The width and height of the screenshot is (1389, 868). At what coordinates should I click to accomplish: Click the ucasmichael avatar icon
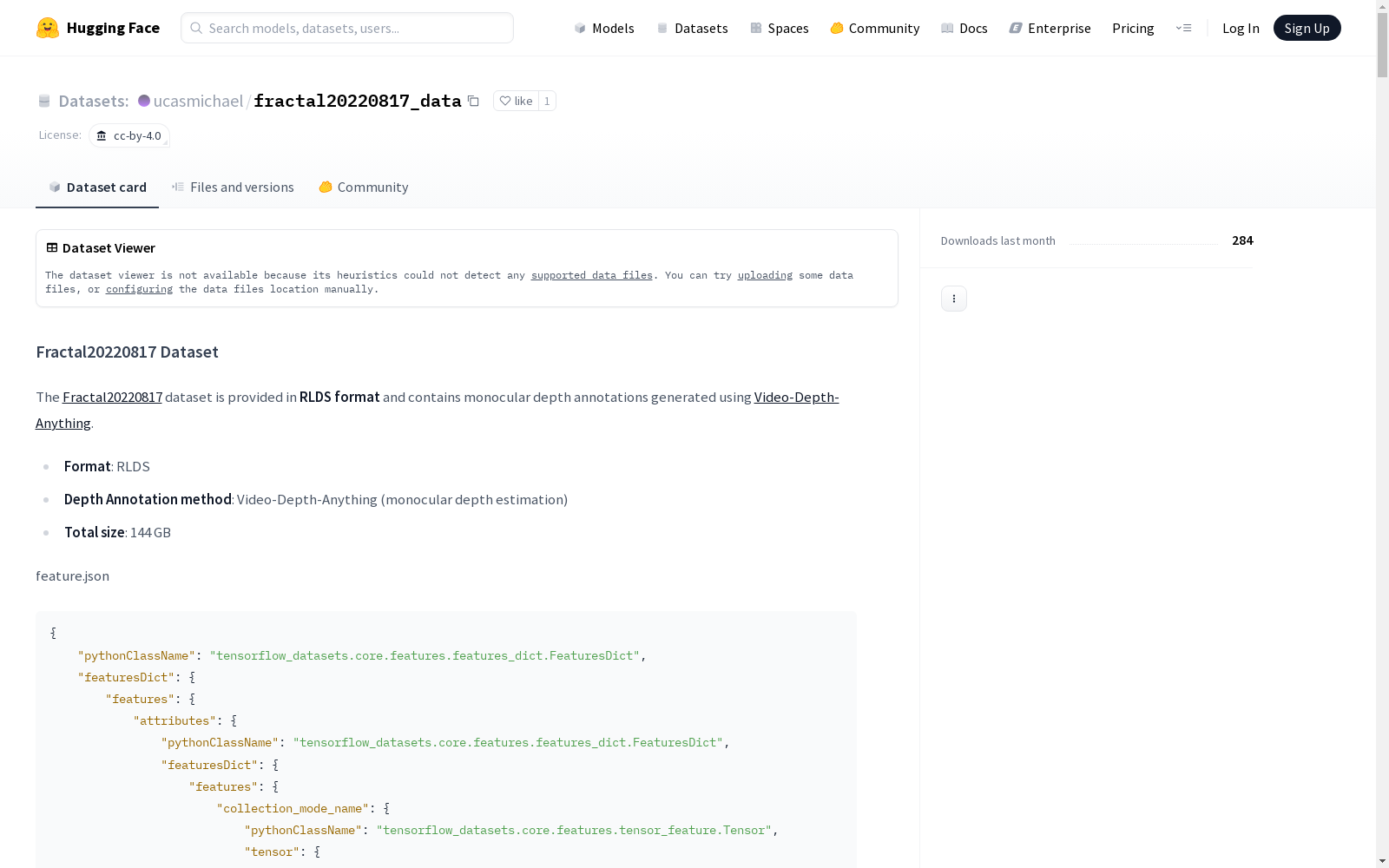click(x=144, y=101)
